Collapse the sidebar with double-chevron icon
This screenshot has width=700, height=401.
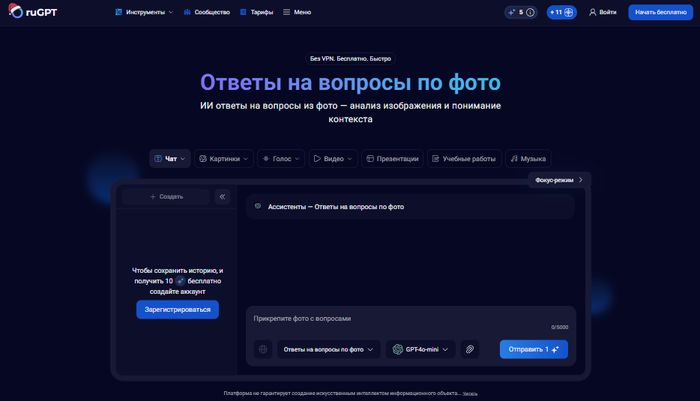(x=222, y=197)
